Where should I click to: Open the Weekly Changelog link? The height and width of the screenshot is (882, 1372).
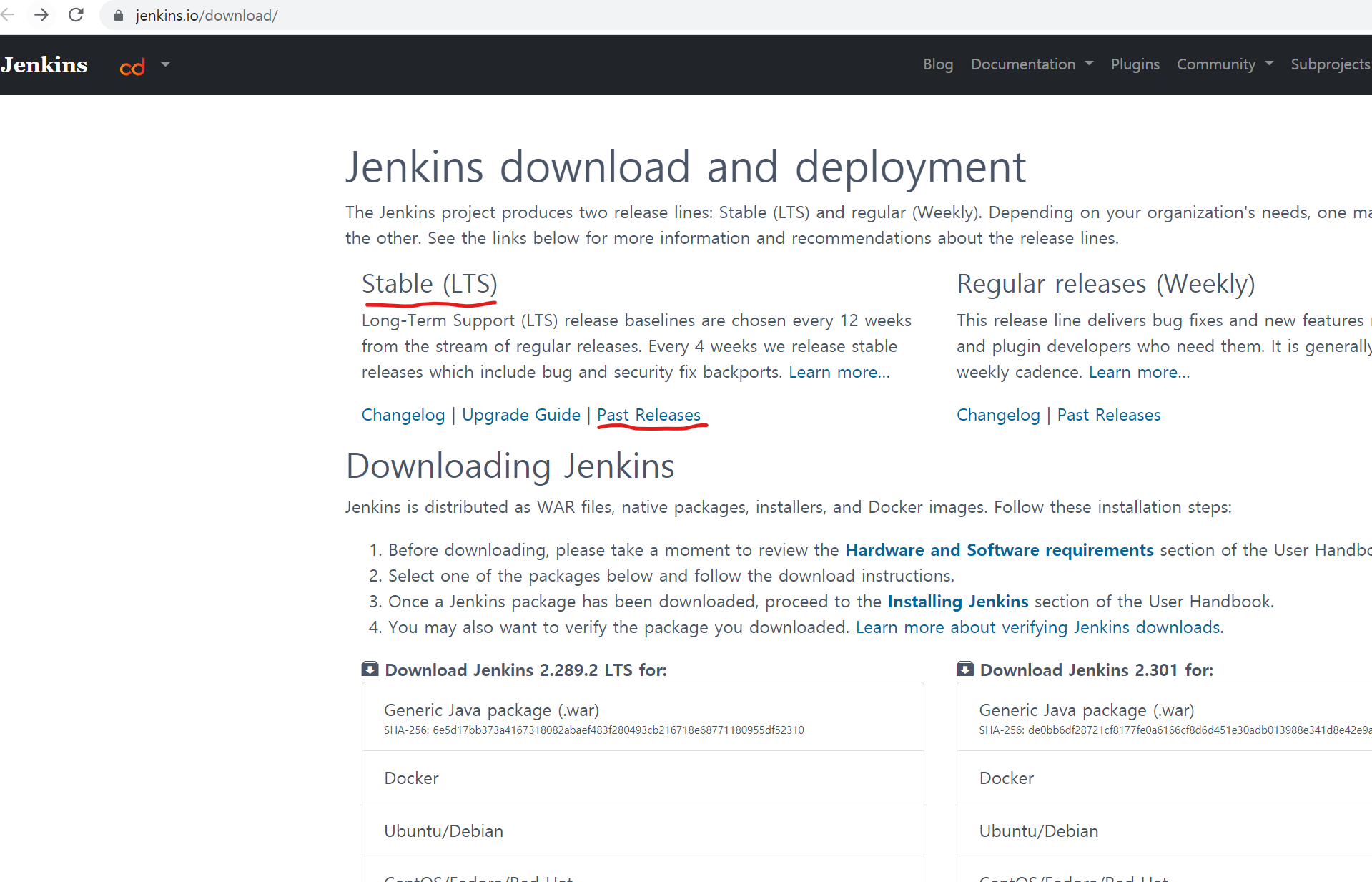point(999,415)
